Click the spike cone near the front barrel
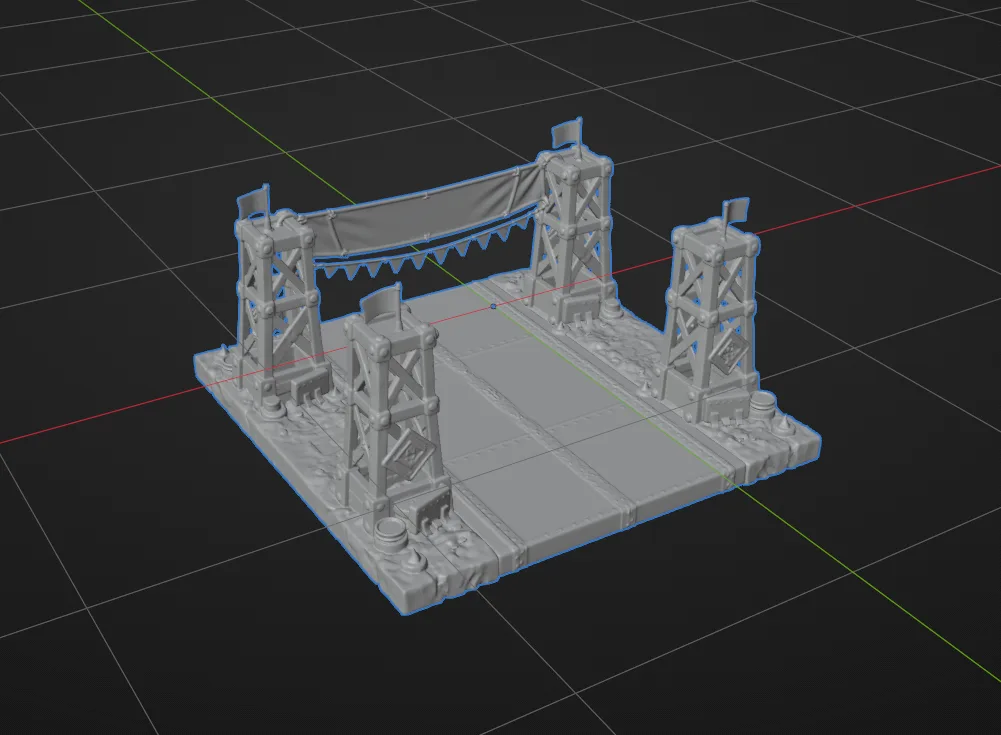The image size is (1001, 735). pos(415,561)
